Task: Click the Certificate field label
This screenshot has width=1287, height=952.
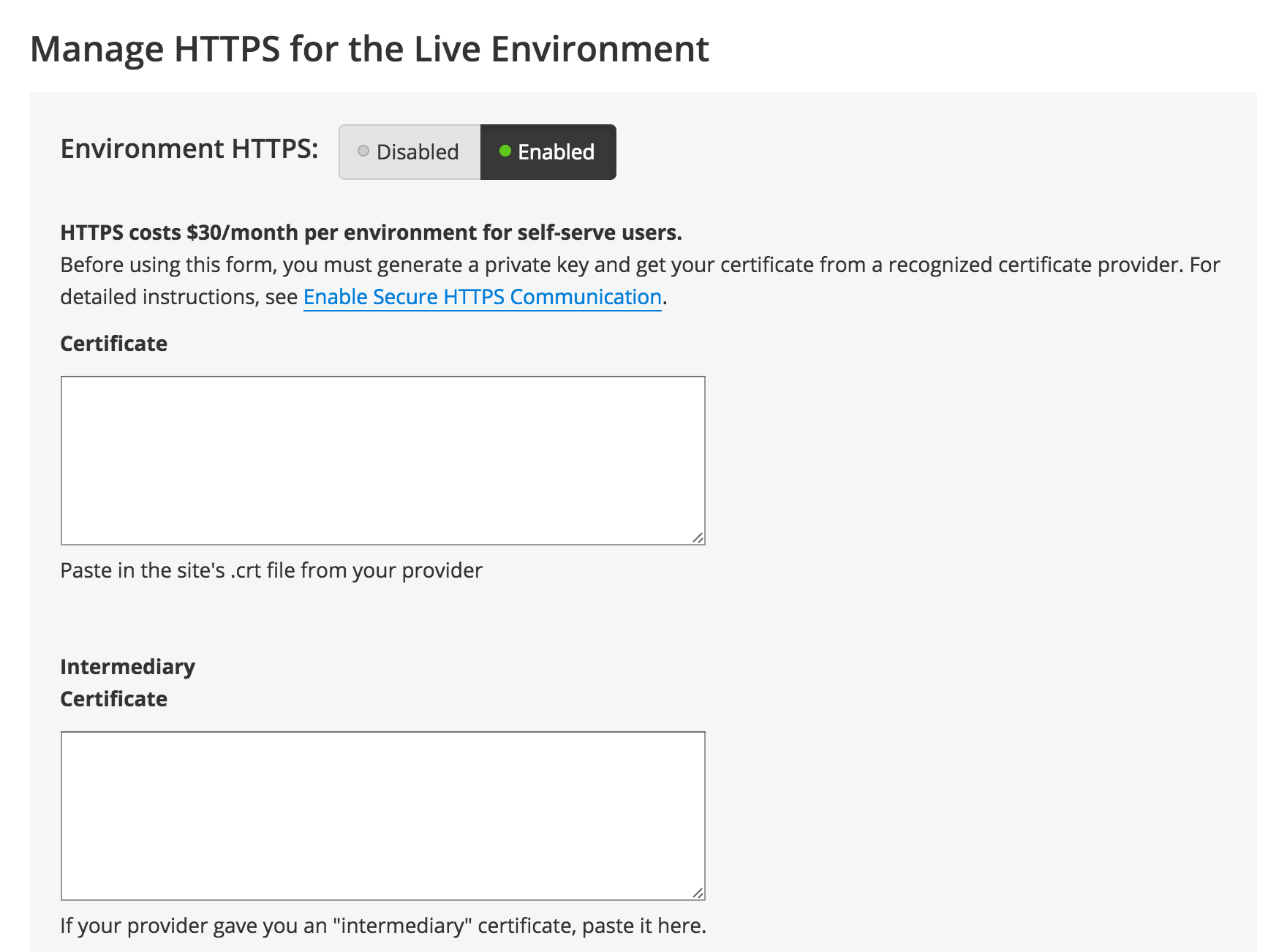Action: [x=113, y=344]
